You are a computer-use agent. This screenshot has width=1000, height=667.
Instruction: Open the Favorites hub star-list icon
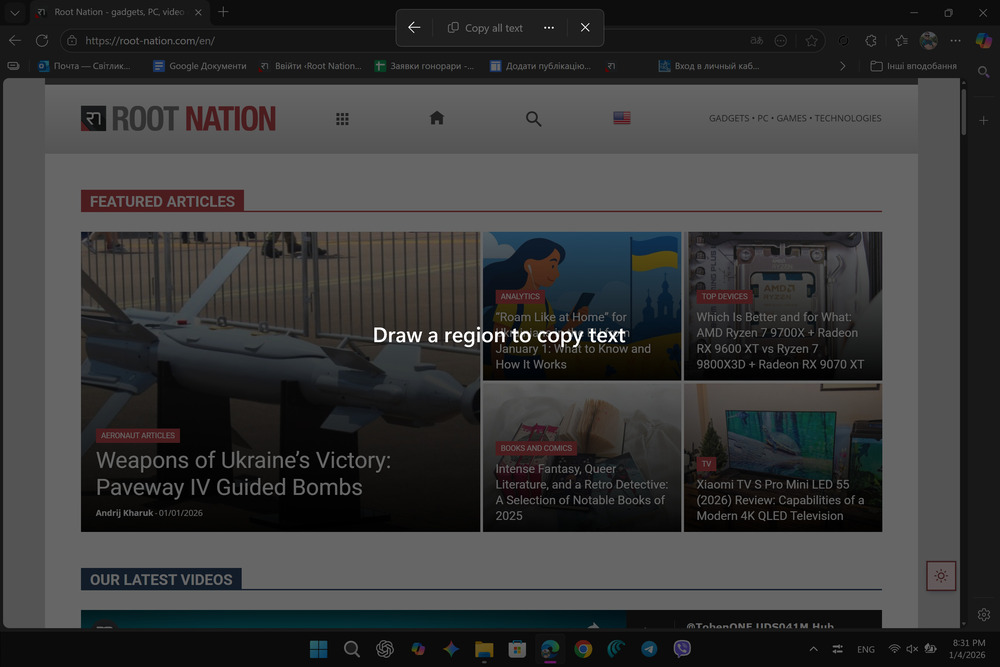(901, 40)
